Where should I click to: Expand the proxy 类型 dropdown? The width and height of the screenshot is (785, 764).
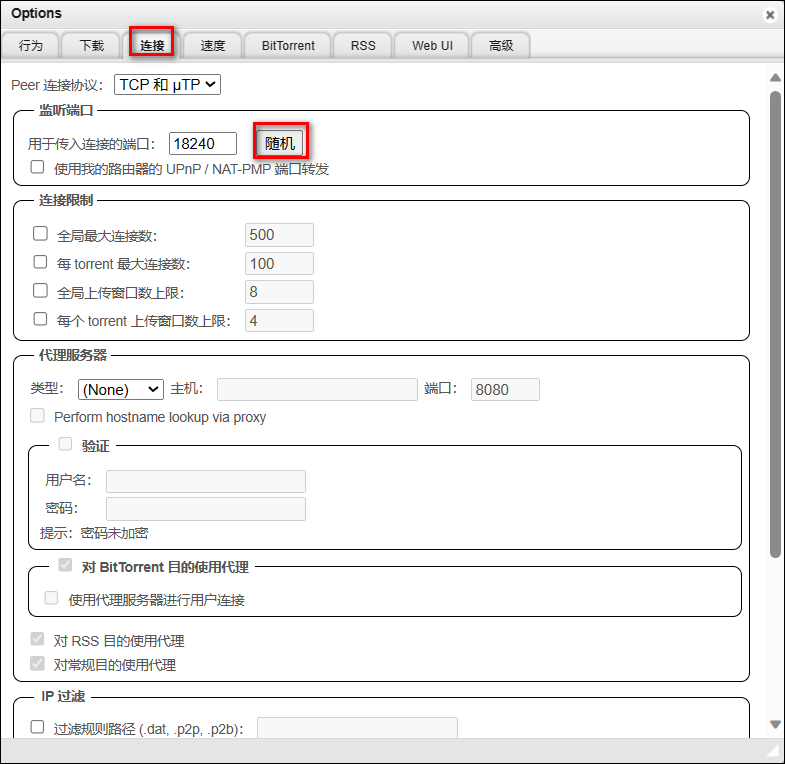(x=120, y=389)
